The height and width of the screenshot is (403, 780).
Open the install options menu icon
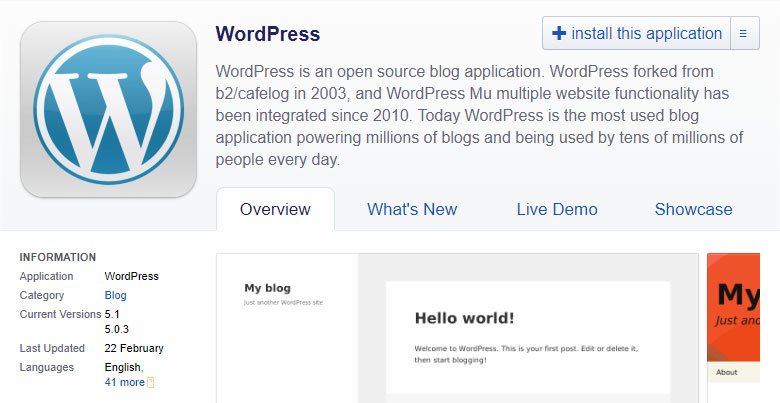[745, 33]
